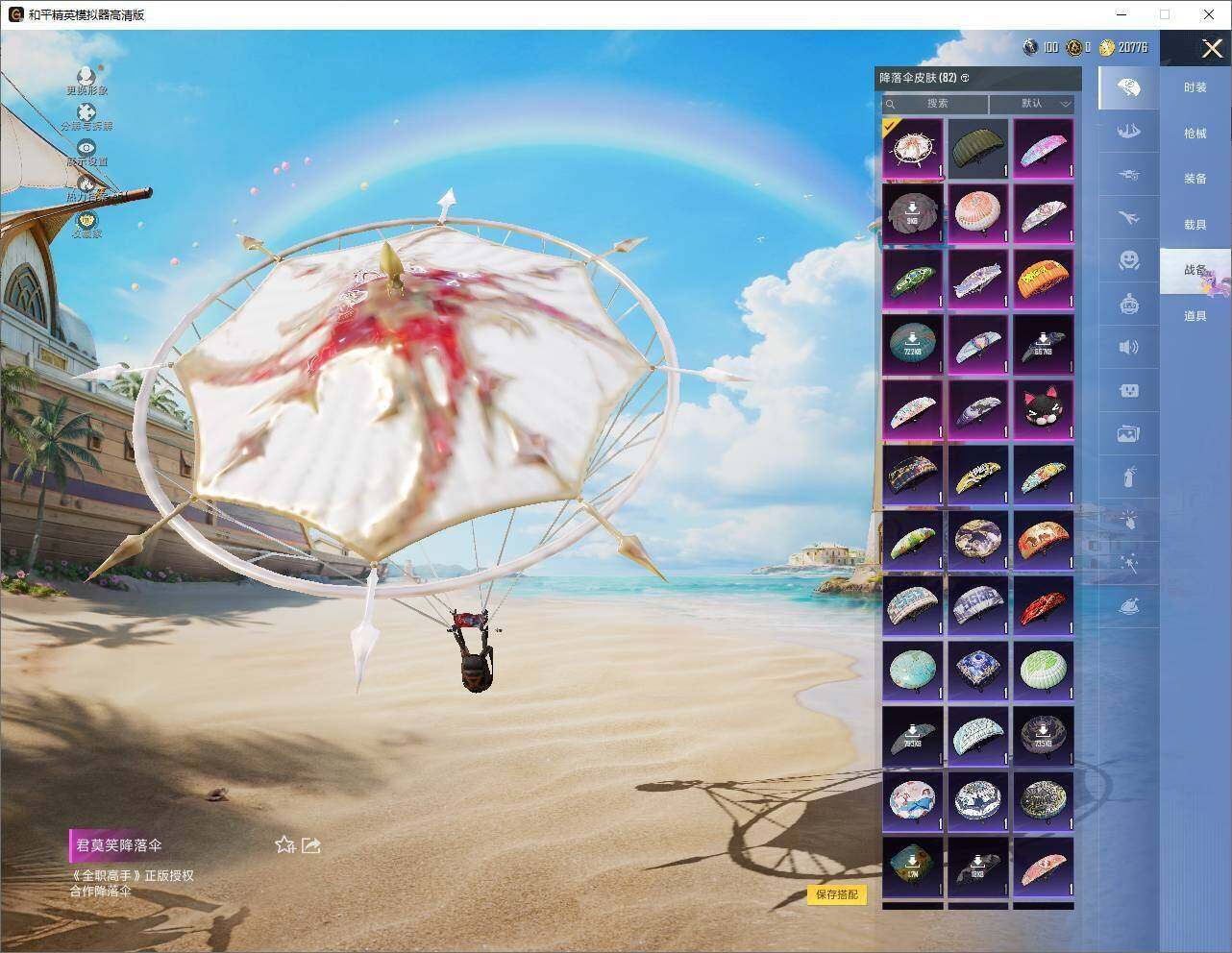This screenshot has height=953, width=1232.
Task: Click the globe currency icon showing 100
Action: click(x=1031, y=47)
